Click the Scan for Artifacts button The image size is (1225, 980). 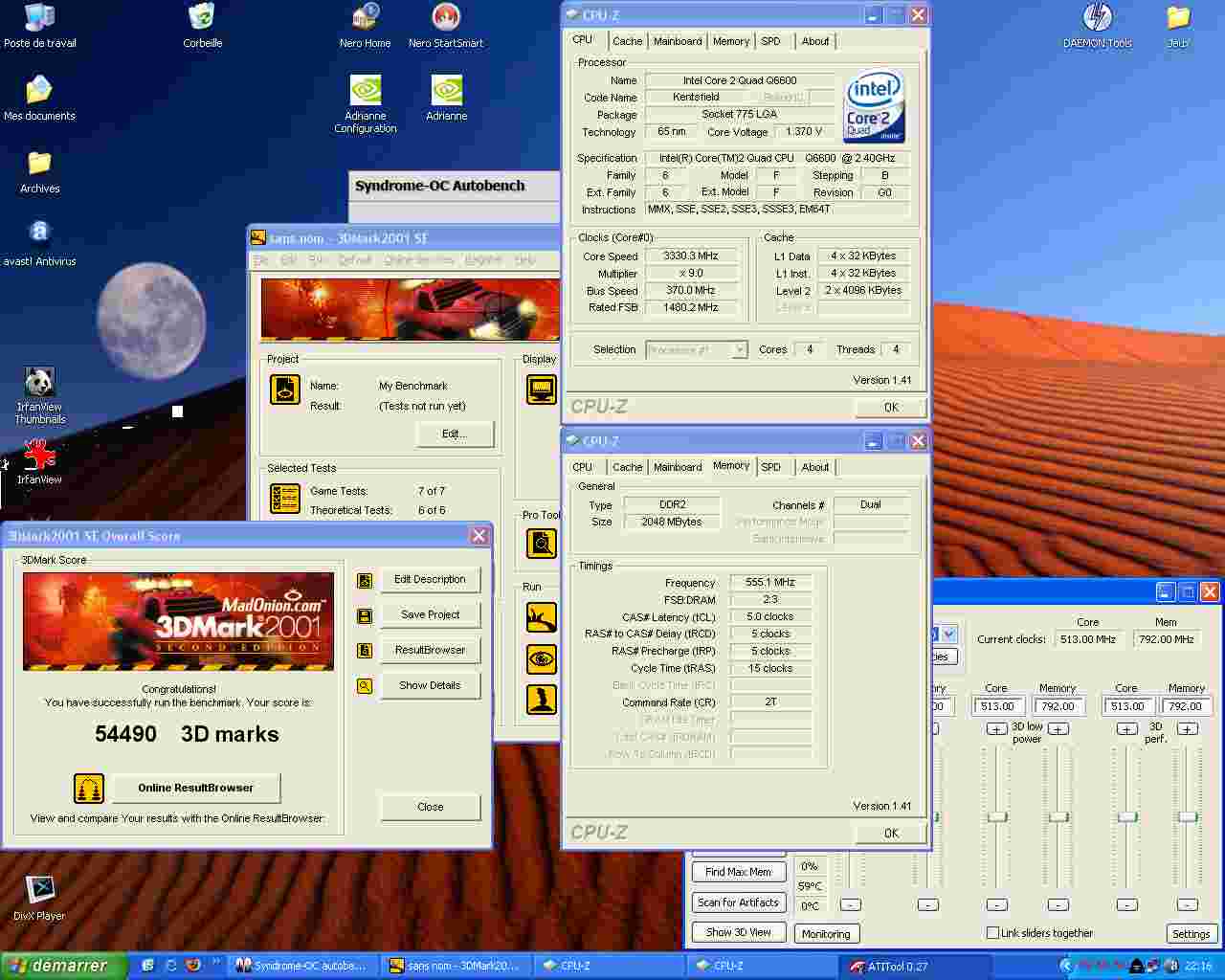(738, 902)
